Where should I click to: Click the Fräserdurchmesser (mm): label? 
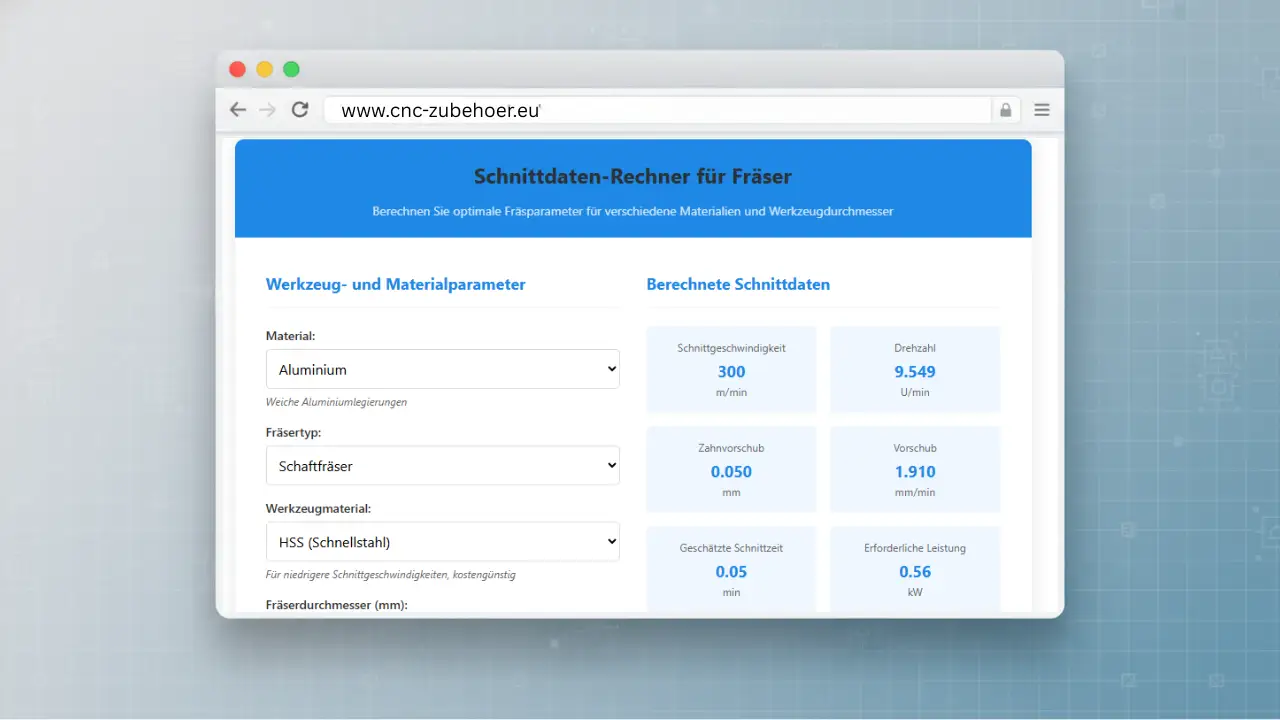pos(337,605)
